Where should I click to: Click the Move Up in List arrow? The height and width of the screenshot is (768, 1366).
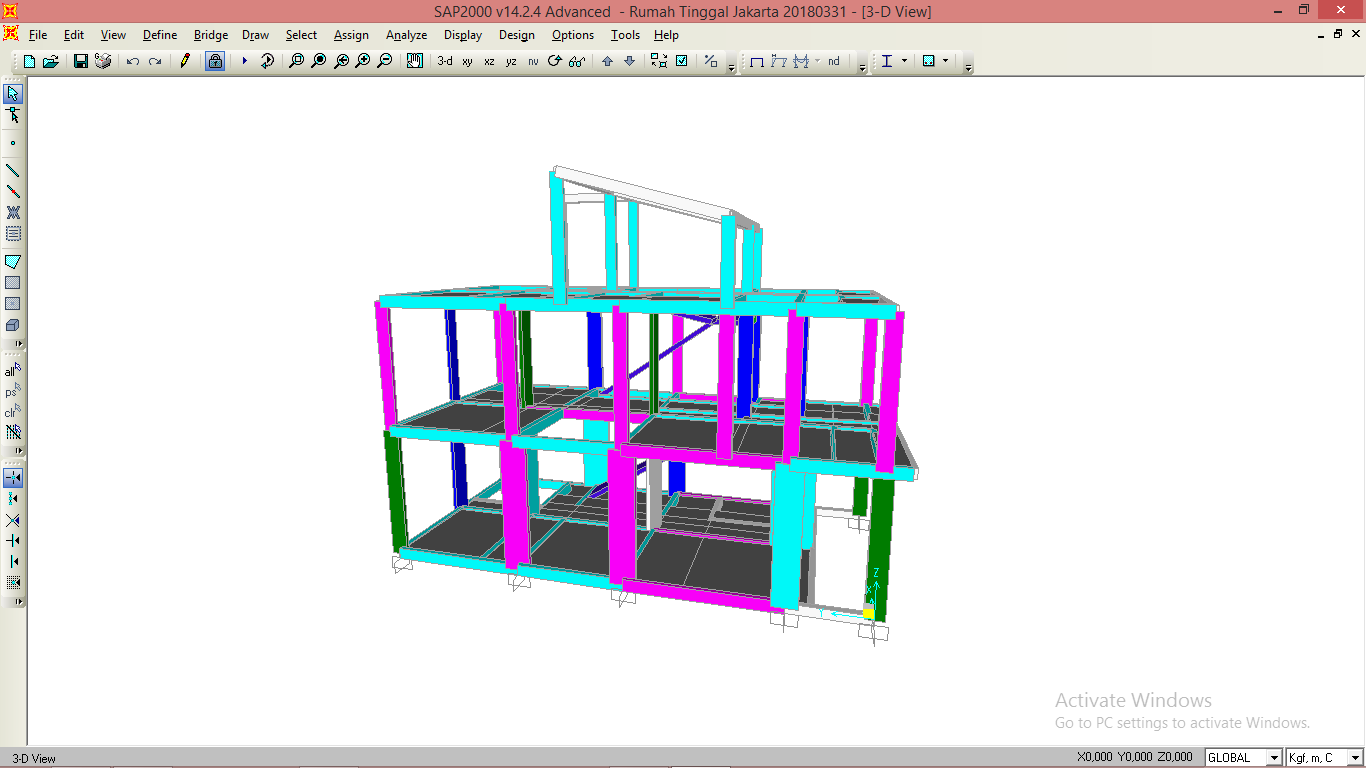pos(607,61)
